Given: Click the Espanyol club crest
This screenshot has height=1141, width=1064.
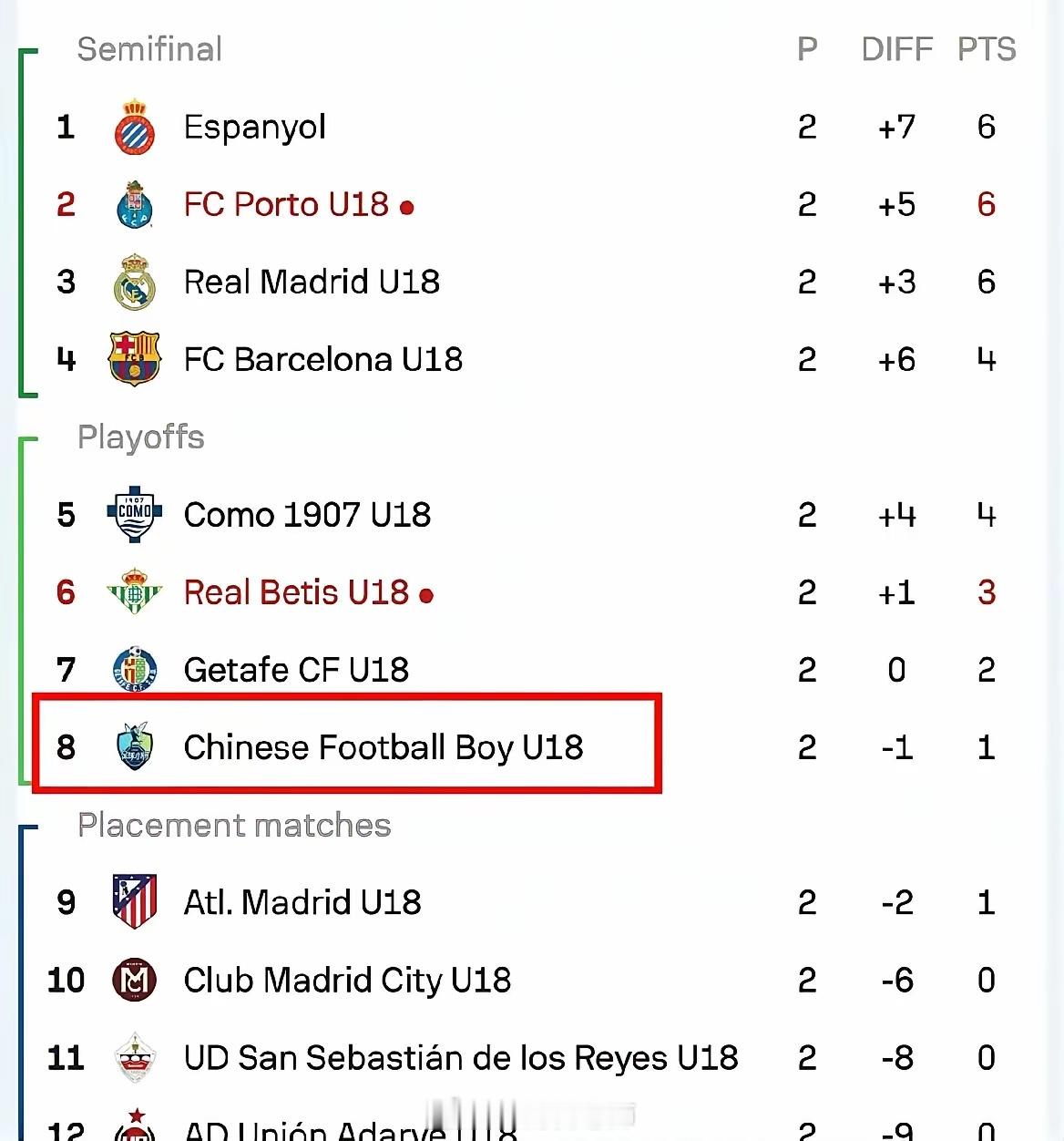Looking at the screenshot, I should click(135, 127).
